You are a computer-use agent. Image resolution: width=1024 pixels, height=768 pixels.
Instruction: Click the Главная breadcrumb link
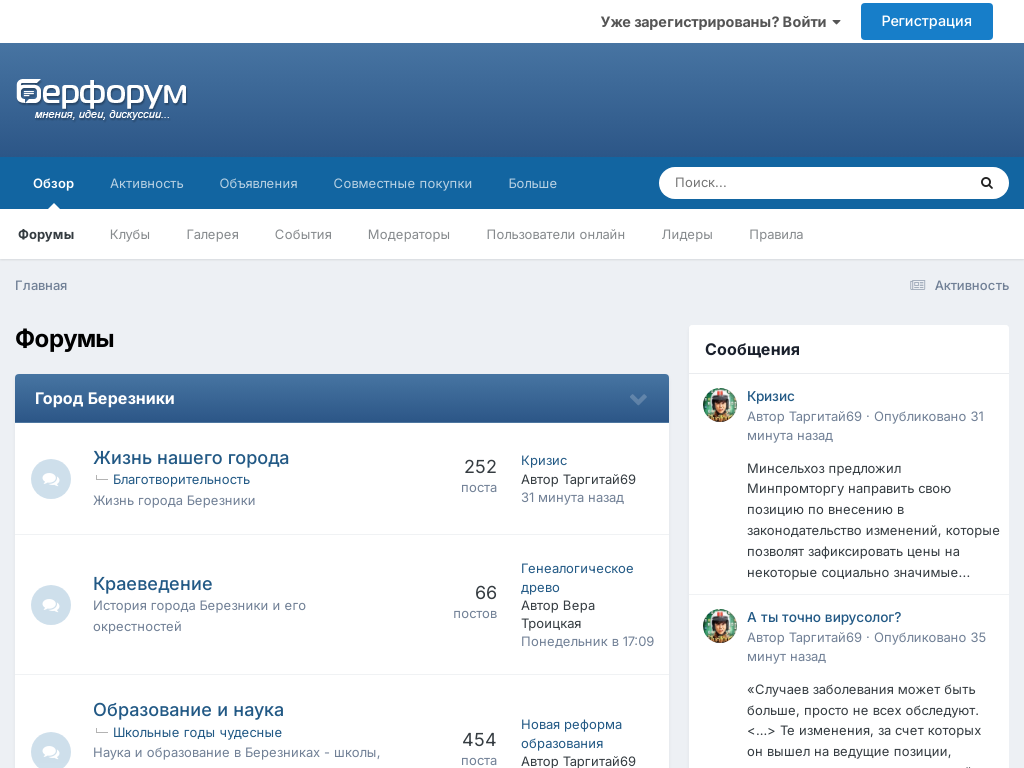tap(41, 285)
